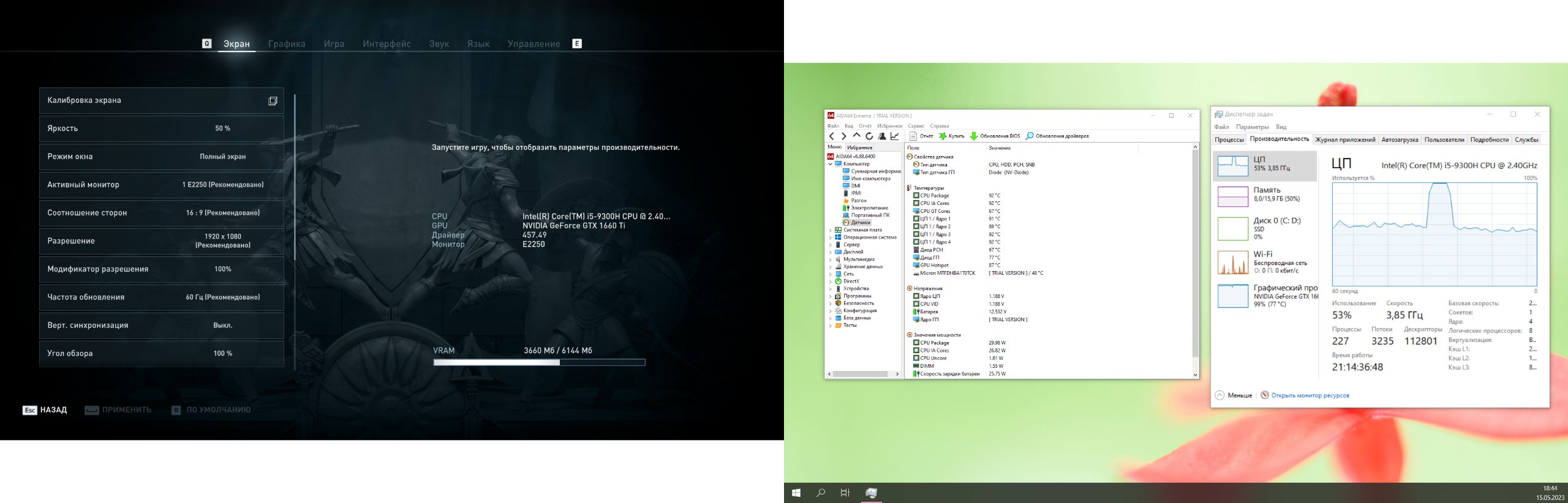Click AIDA64 forward navigation arrow

point(843,136)
